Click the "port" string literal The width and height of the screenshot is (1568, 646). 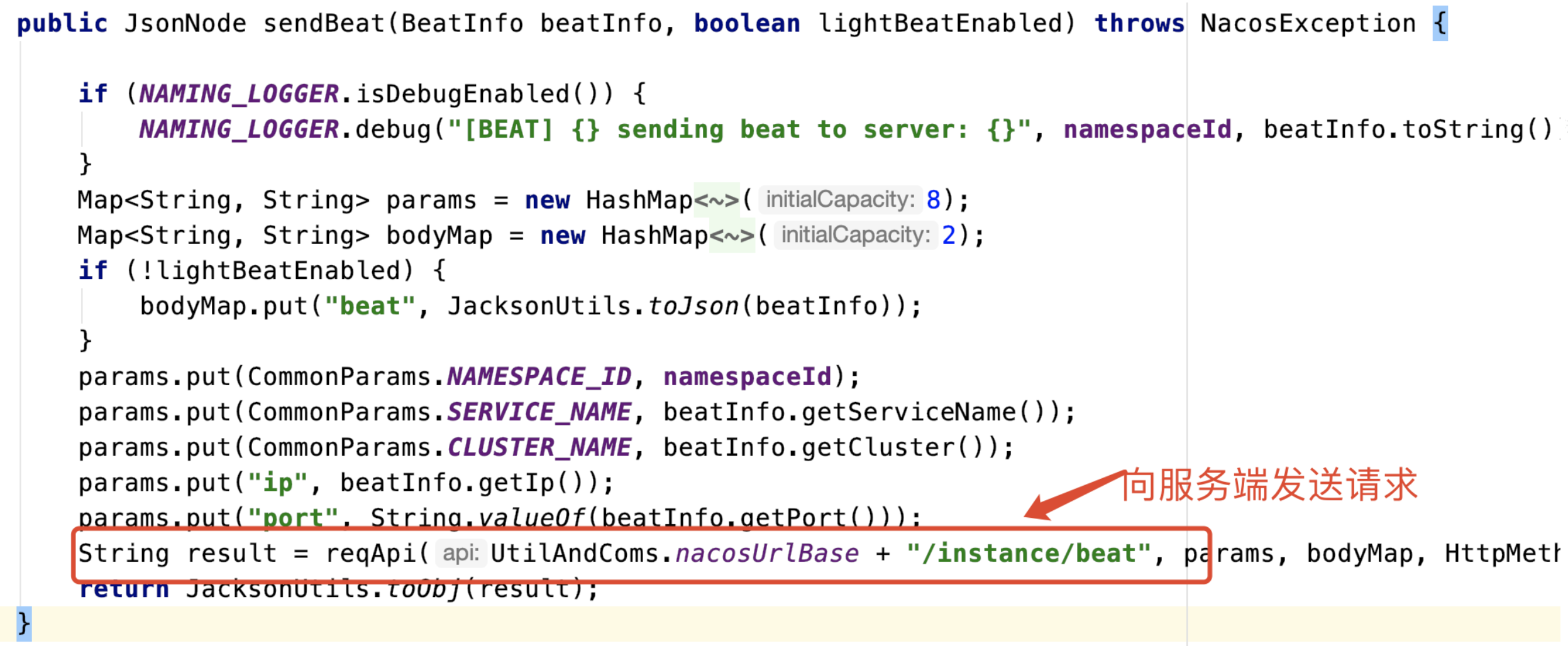[292, 518]
